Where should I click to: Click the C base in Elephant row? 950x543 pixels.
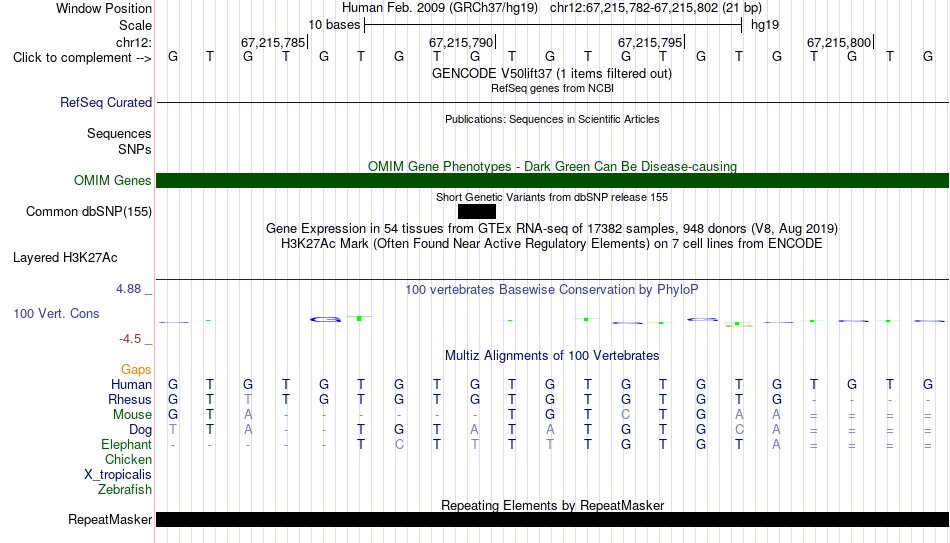tap(399, 445)
